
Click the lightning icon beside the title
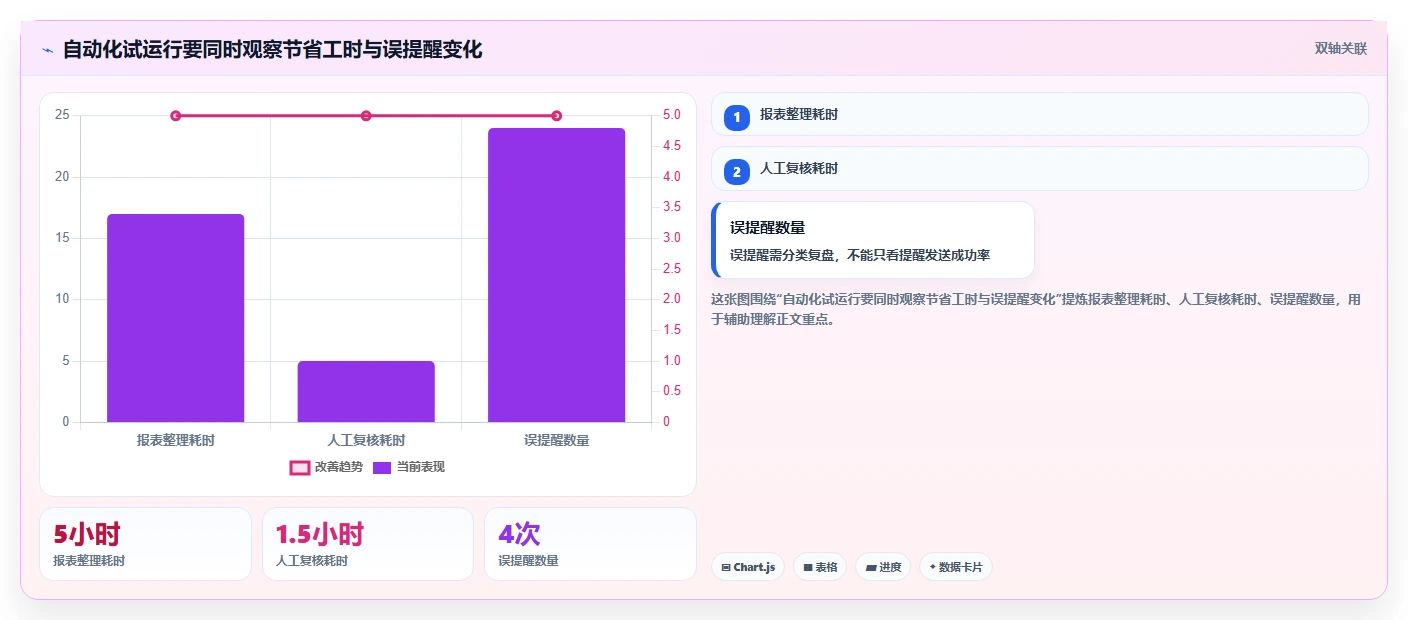pos(47,50)
